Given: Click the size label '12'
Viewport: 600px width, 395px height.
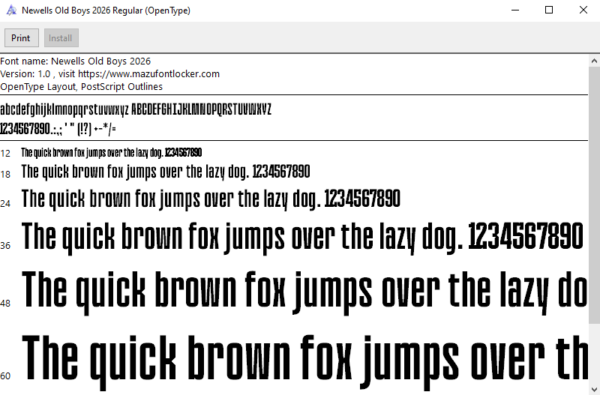Looking at the screenshot, I should point(5,154).
